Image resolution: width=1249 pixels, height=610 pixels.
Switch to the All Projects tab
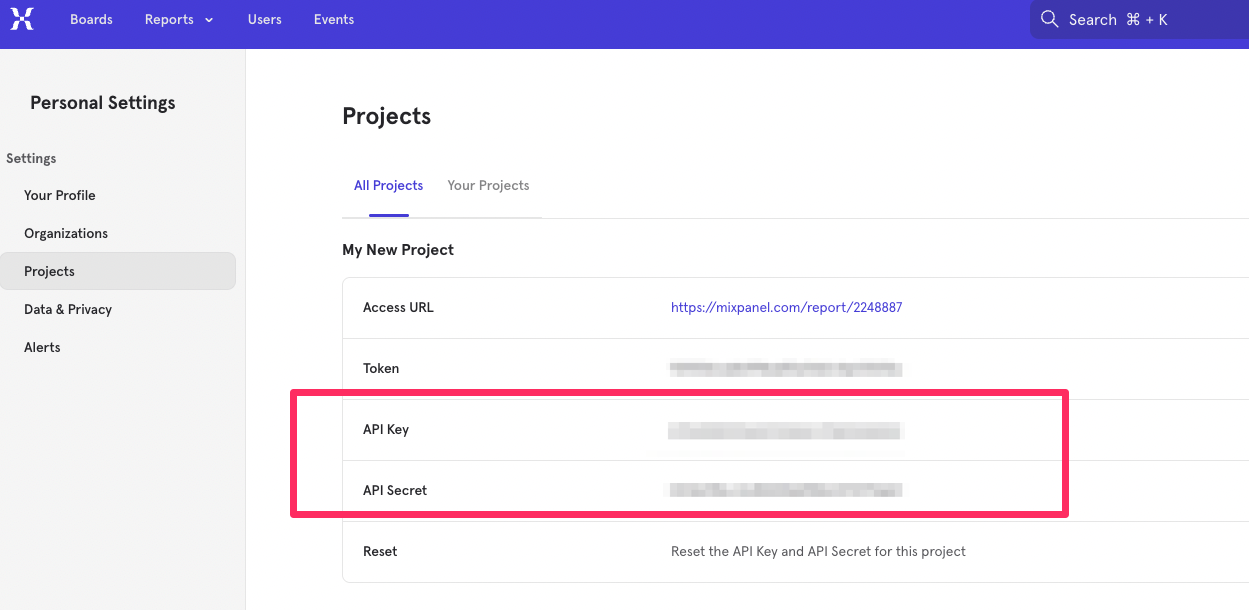coord(389,186)
